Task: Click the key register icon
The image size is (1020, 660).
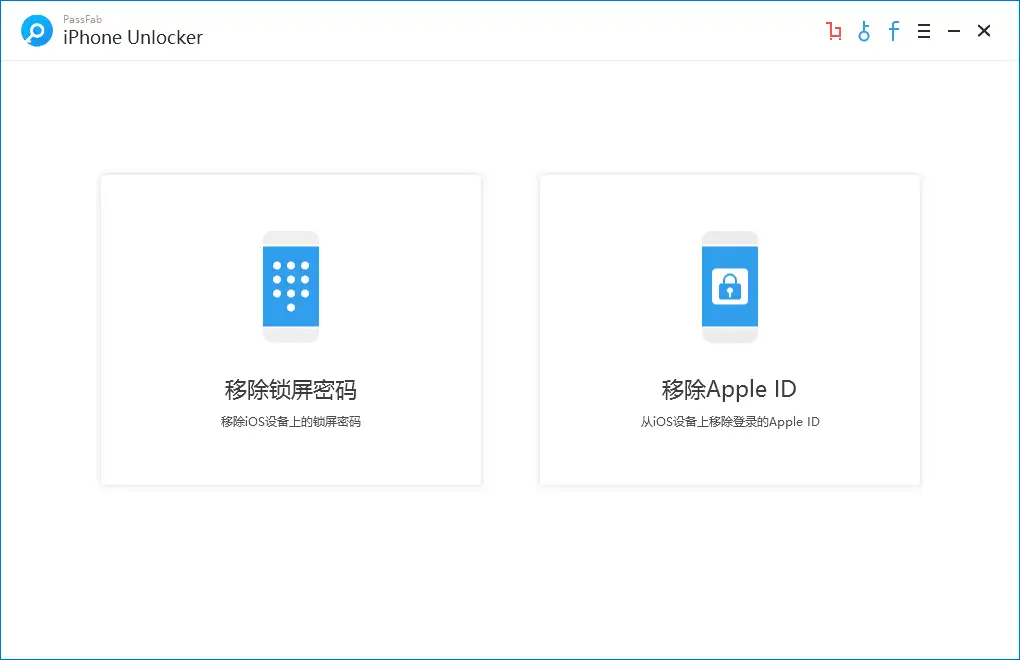Action: pyautogui.click(x=864, y=31)
